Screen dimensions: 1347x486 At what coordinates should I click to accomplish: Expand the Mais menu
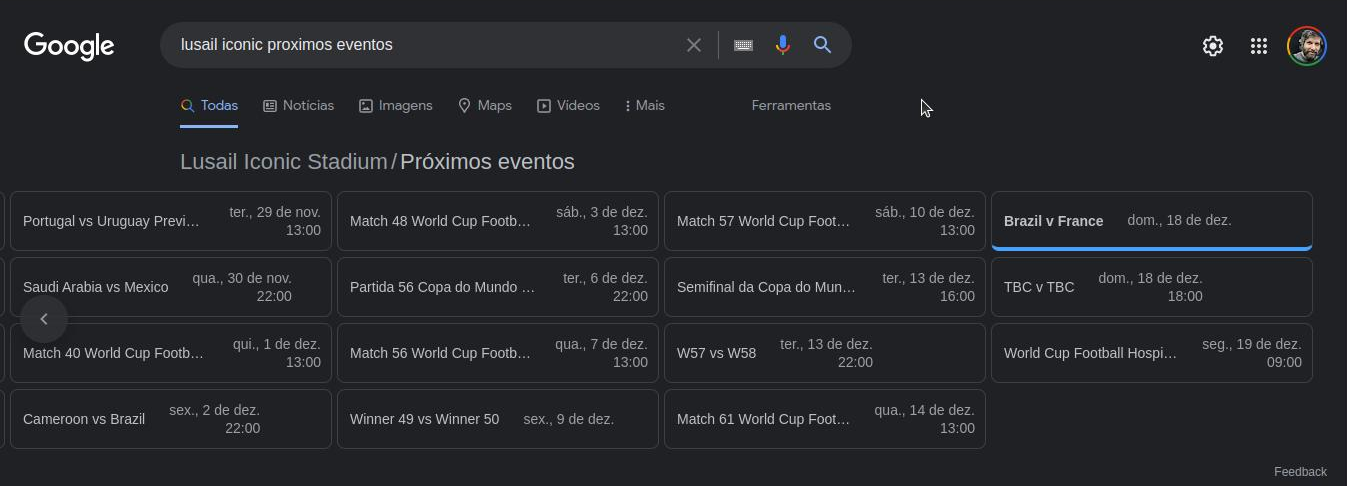644,106
